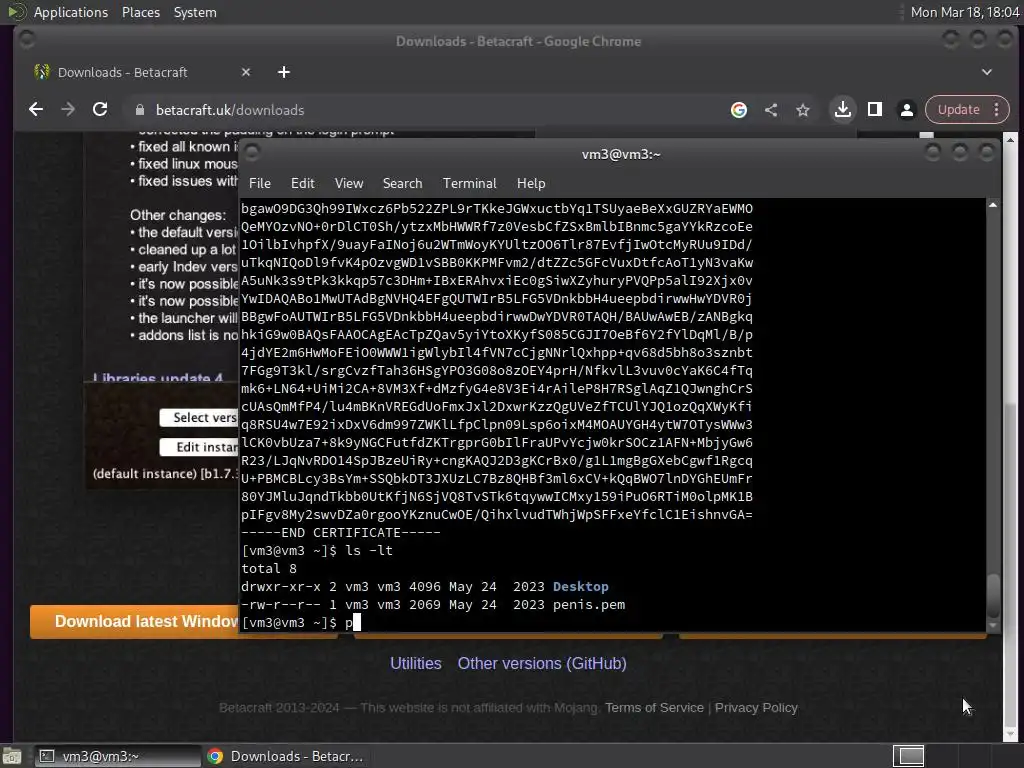1024x768 pixels.
Task: Go forward in Chrome
Action: pos(68,110)
